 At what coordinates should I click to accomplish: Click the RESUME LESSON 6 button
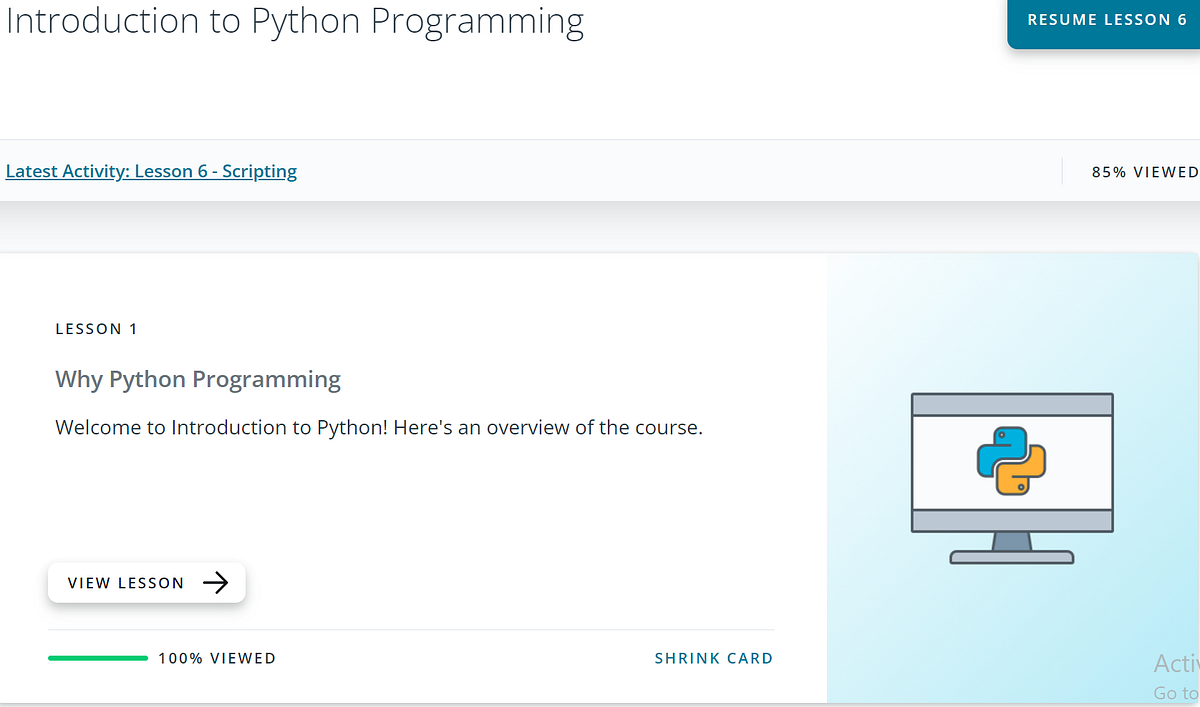pyautogui.click(x=1106, y=22)
